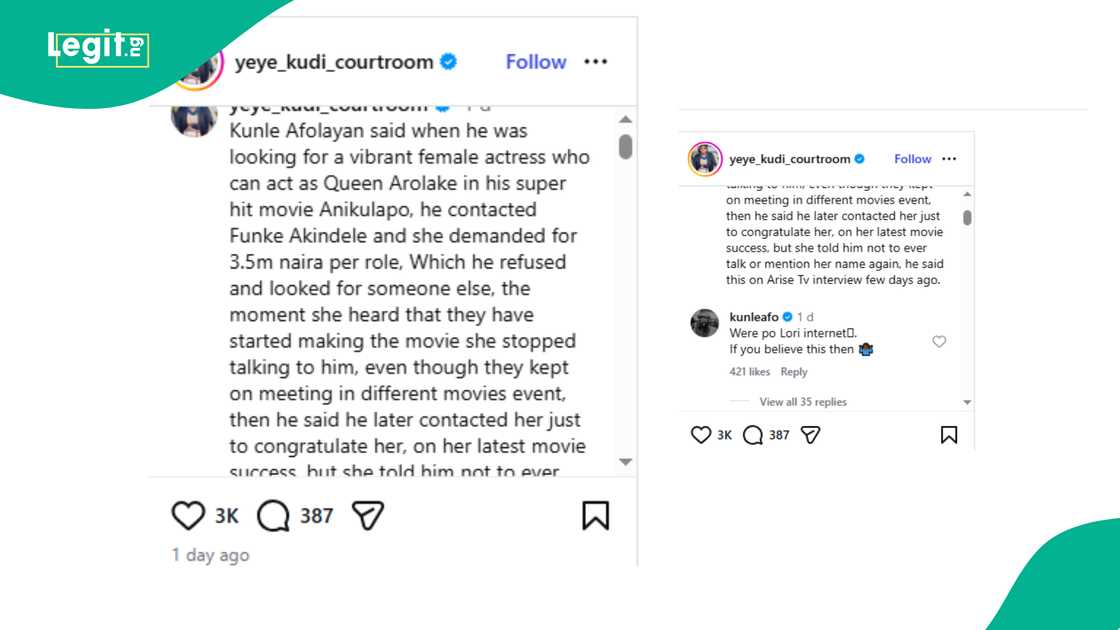The width and height of the screenshot is (1120, 630).
Task: Click the heart icon showing 3K on right post
Action: coord(700,435)
